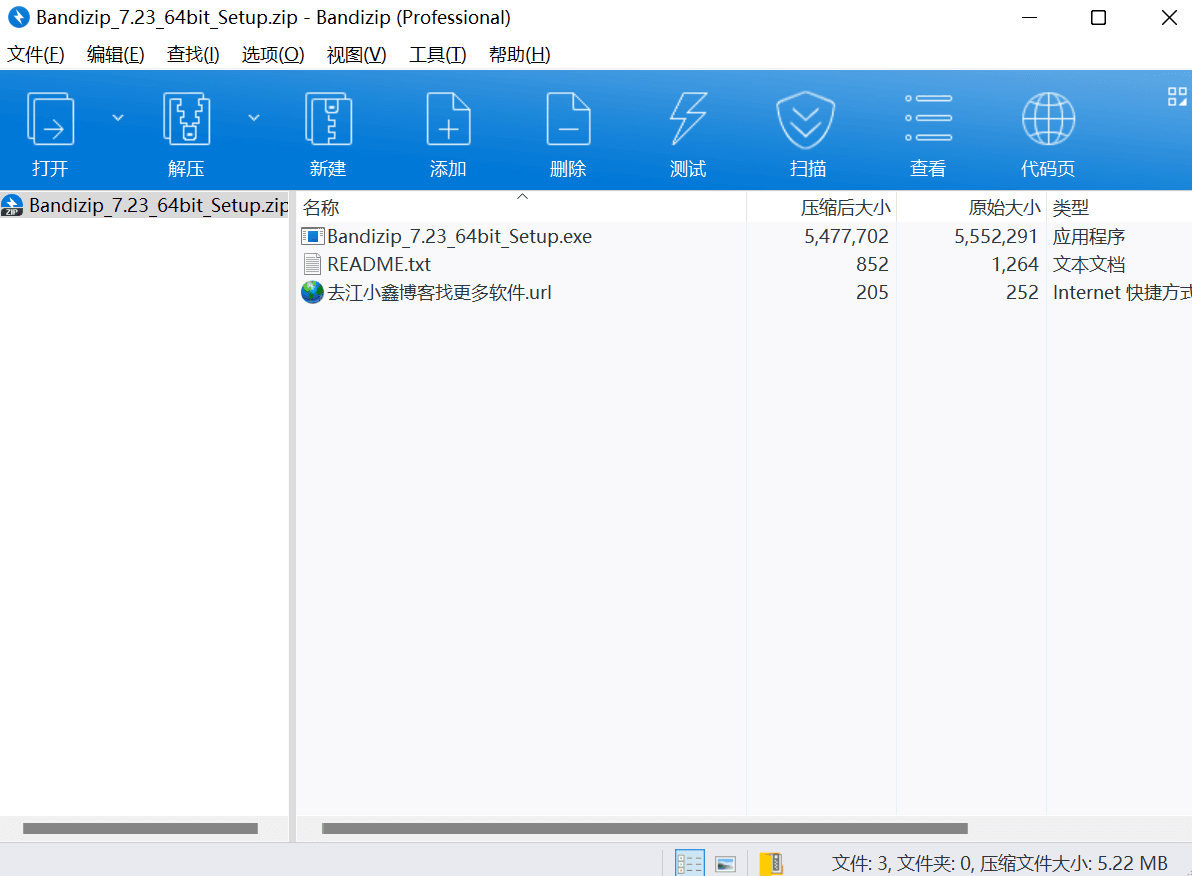The image size is (1192, 876).
Task: Click the Delete (删除) toolbar icon
Action: (569, 119)
